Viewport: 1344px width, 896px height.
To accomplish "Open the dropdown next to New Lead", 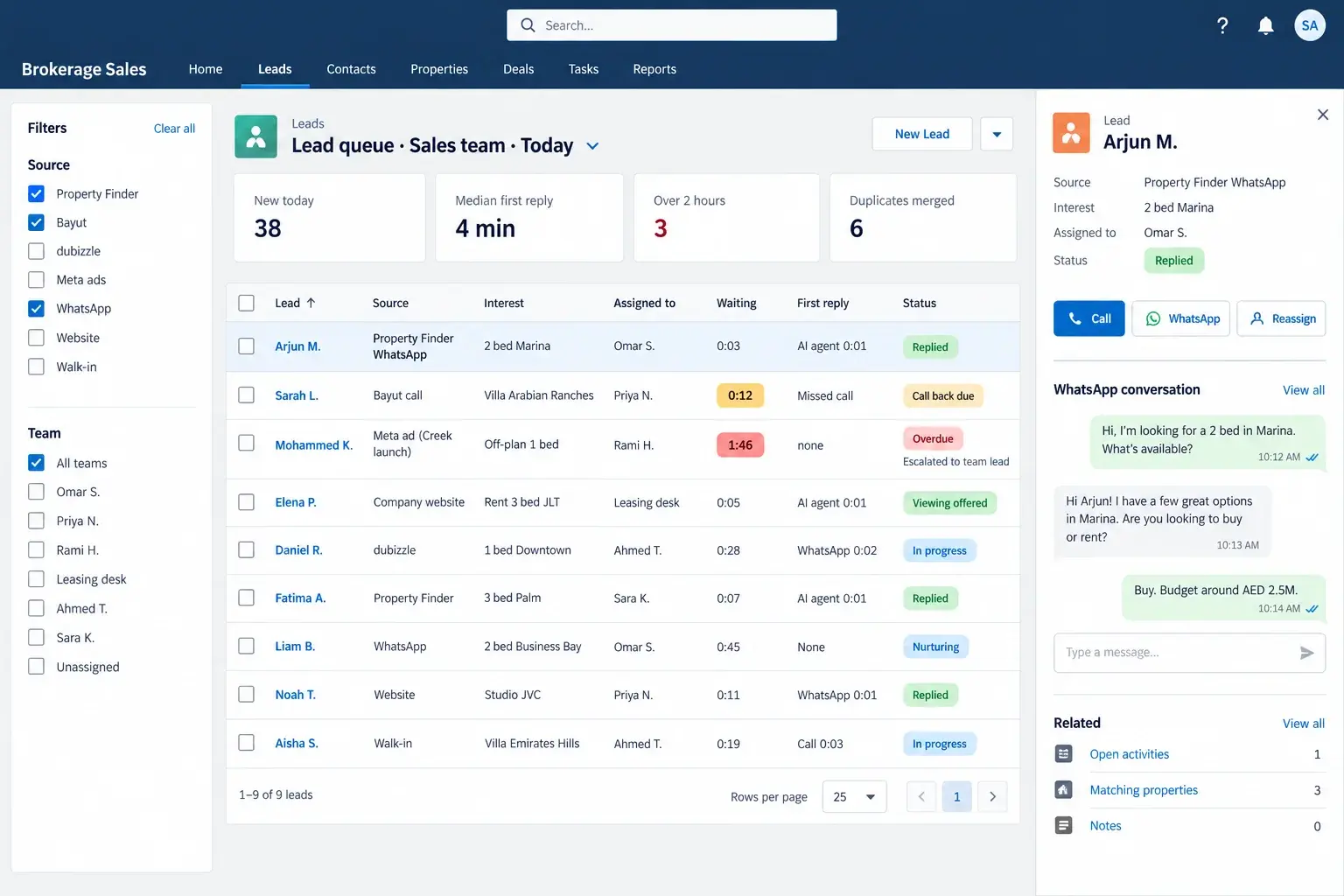I will (x=997, y=134).
